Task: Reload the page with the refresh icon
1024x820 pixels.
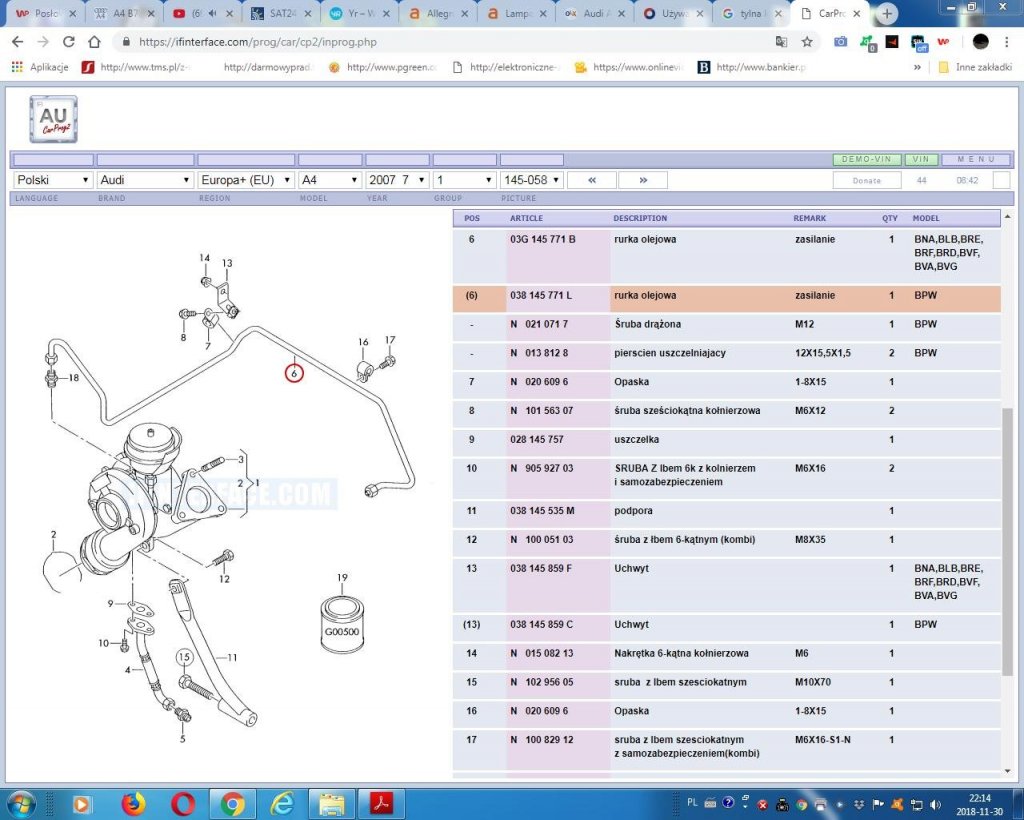Action: (68, 42)
